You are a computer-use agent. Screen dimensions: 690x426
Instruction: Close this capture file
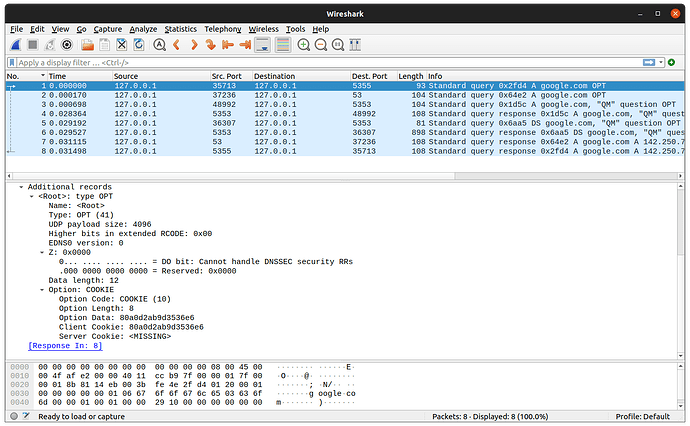pos(122,45)
